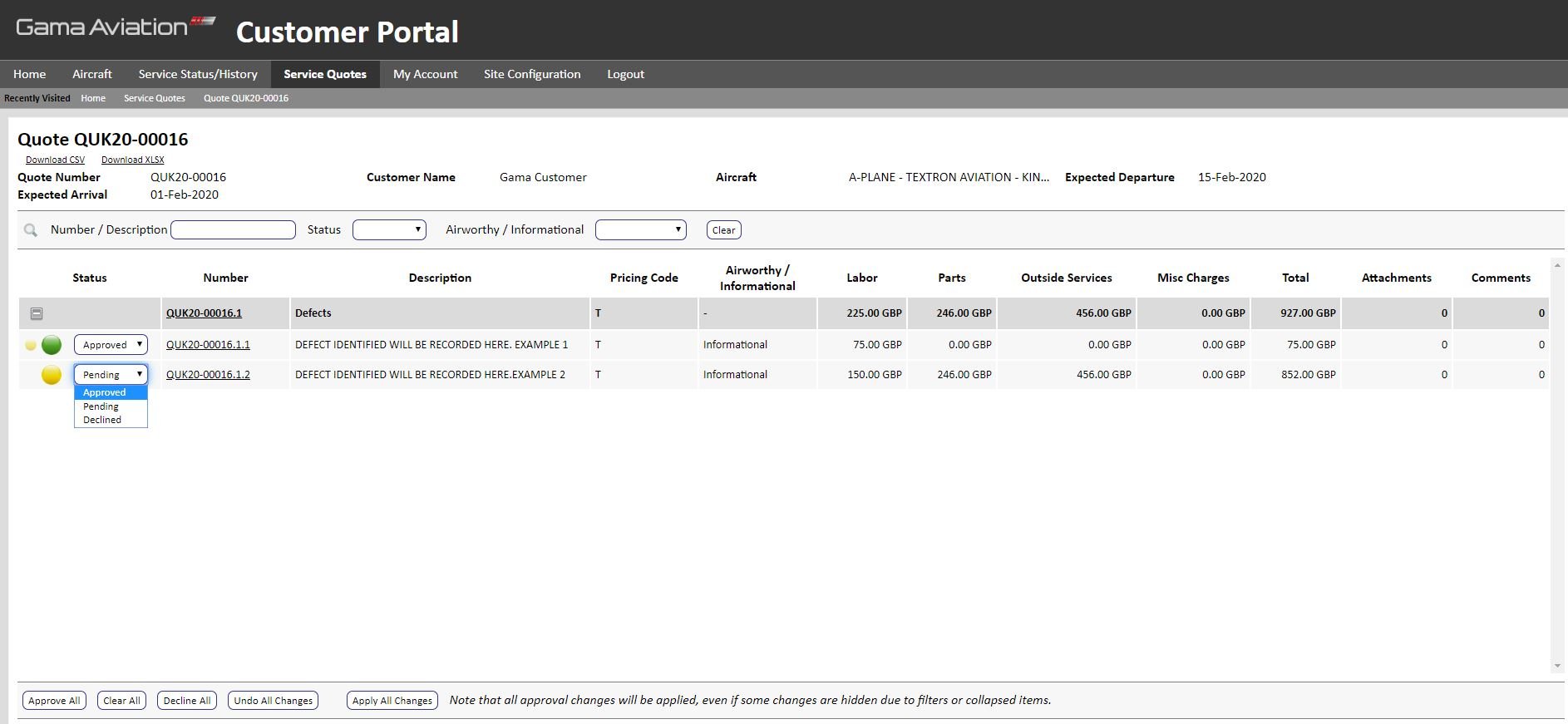Open the Airworthy / Informational filter dropdown
1568x724 pixels.
coord(641,229)
